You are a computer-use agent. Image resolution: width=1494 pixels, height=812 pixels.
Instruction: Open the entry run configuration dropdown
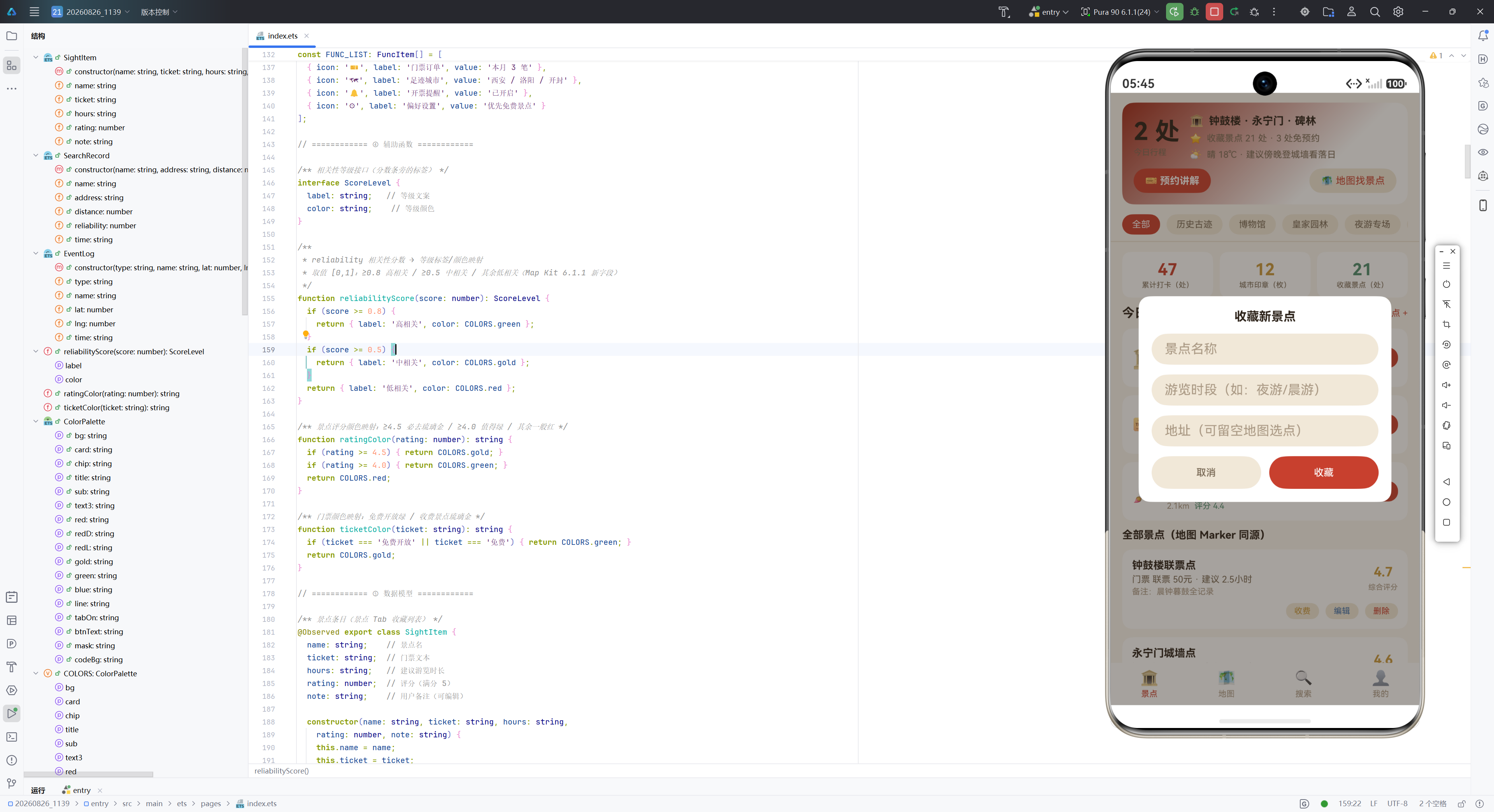[1049, 12]
